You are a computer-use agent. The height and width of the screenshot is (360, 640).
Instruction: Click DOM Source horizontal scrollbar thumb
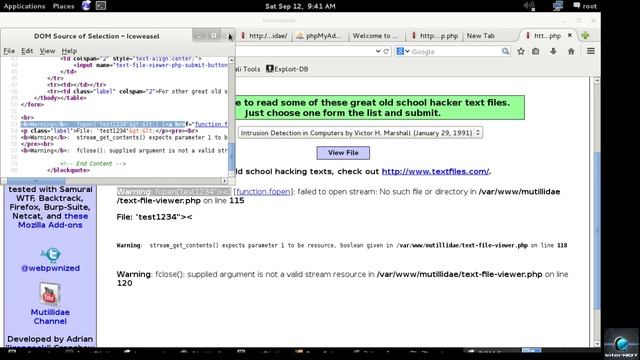pos(36,181)
